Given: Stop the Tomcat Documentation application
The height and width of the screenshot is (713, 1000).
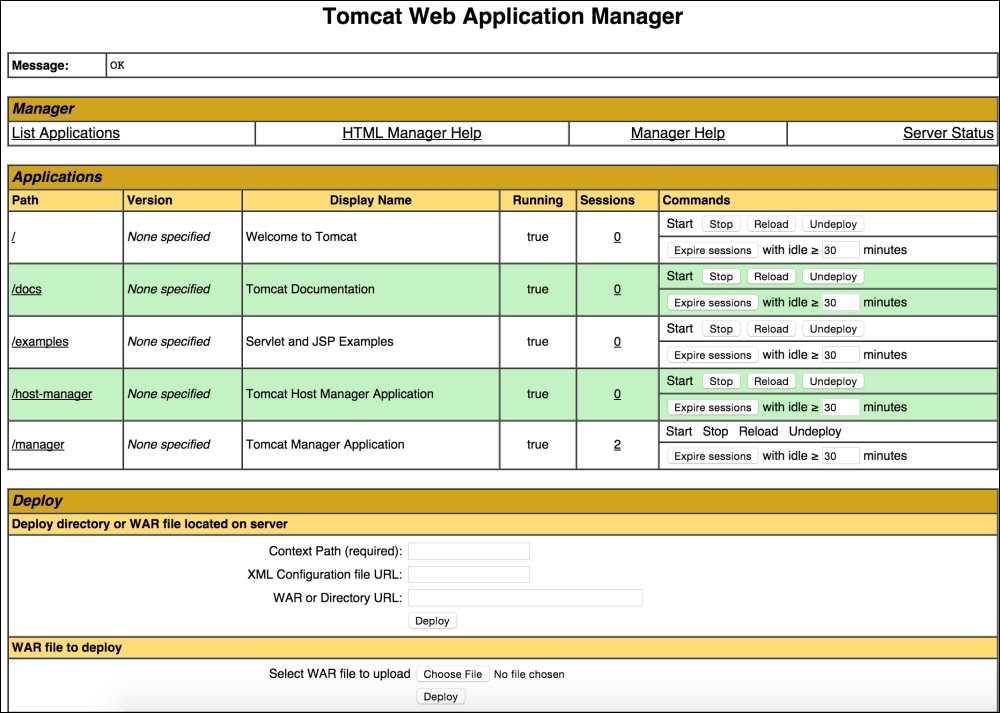Looking at the screenshot, I should 721,276.
